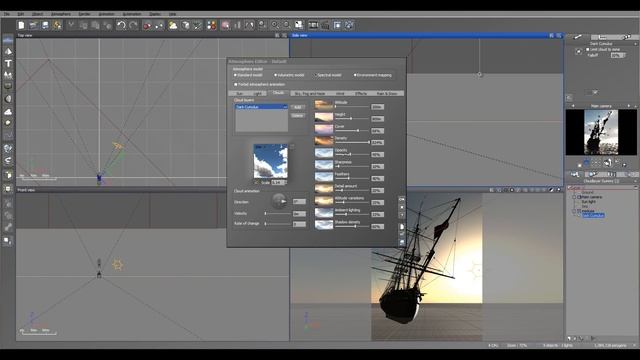Click the Velocity slider

pos(278,213)
